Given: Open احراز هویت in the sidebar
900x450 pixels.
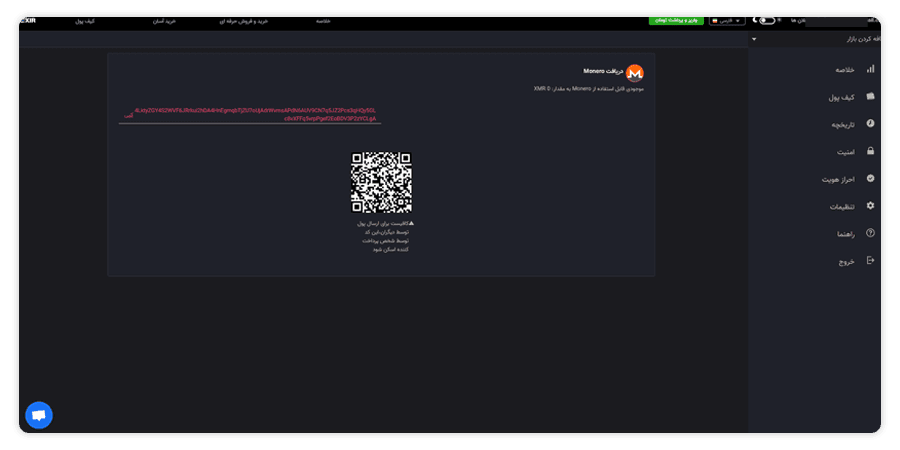Looking at the screenshot, I should pyautogui.click(x=839, y=180).
